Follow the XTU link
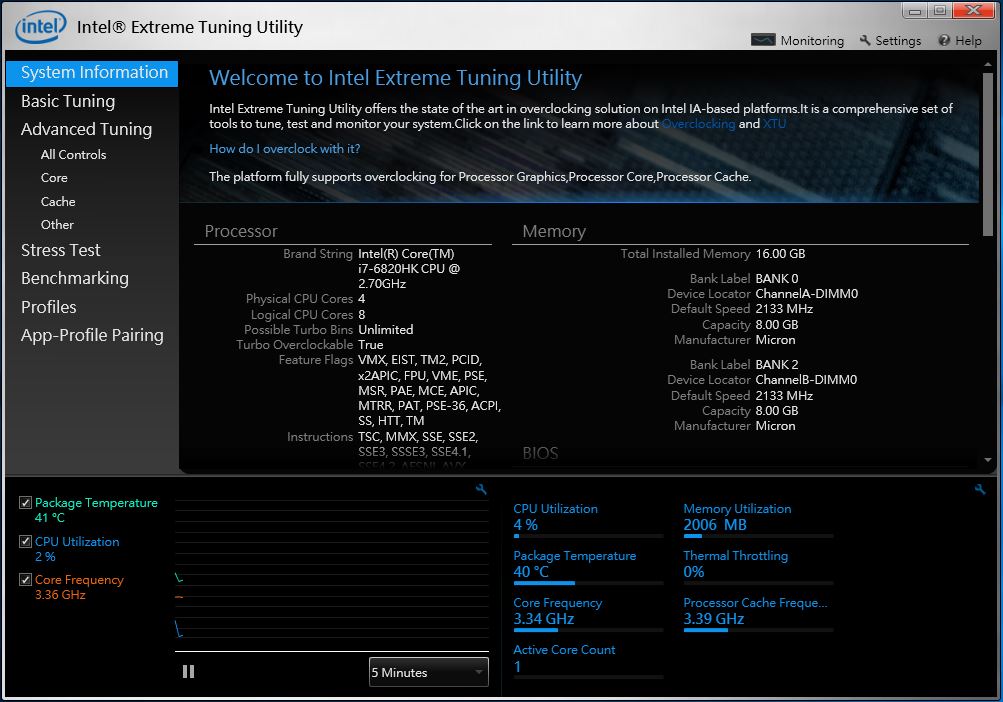This screenshot has width=1003, height=702. point(774,124)
